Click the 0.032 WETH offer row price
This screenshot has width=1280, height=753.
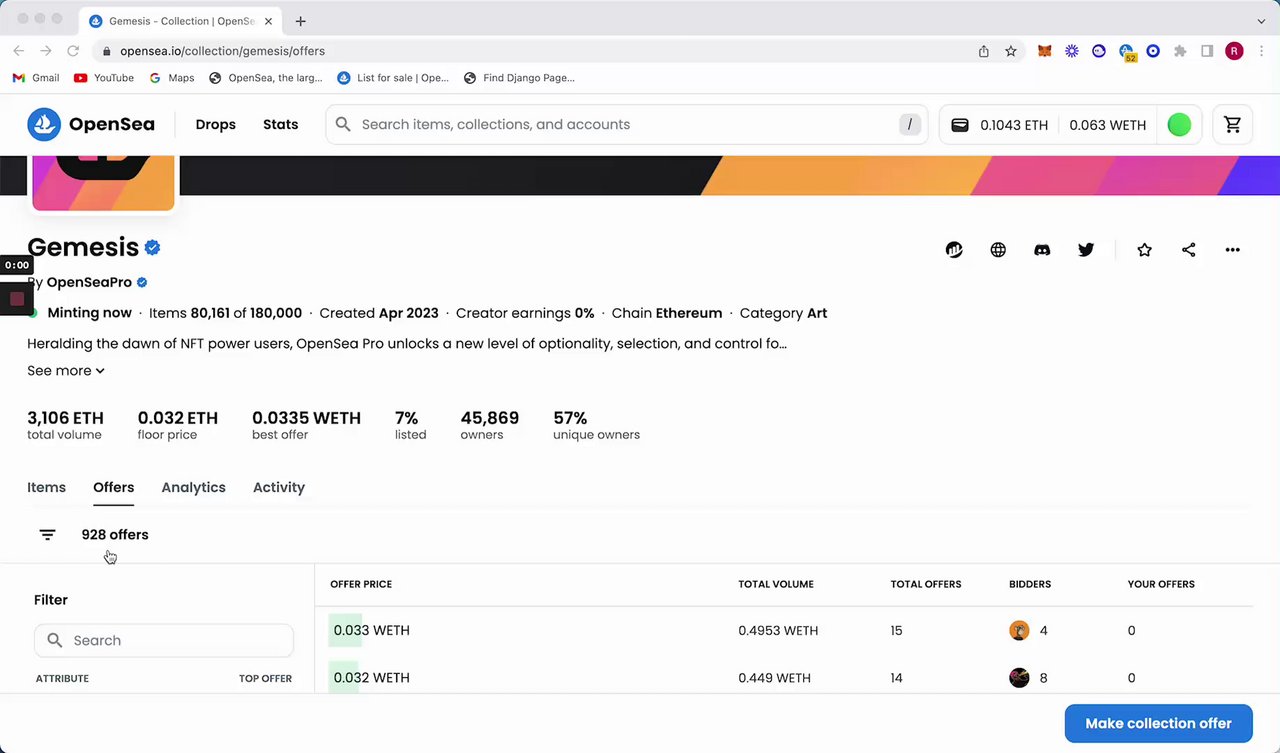(x=371, y=678)
